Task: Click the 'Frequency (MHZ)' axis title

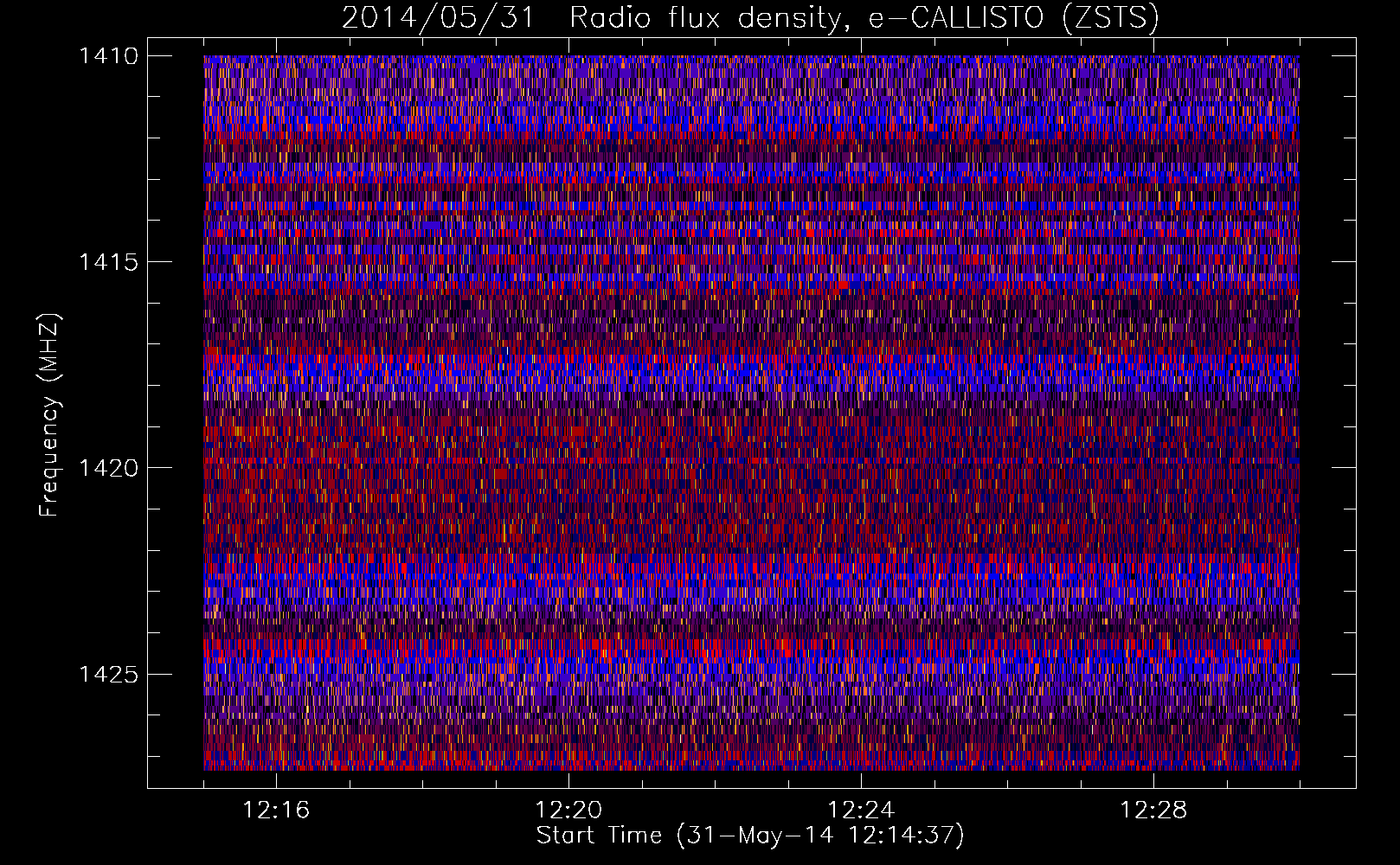Action: coord(50,415)
